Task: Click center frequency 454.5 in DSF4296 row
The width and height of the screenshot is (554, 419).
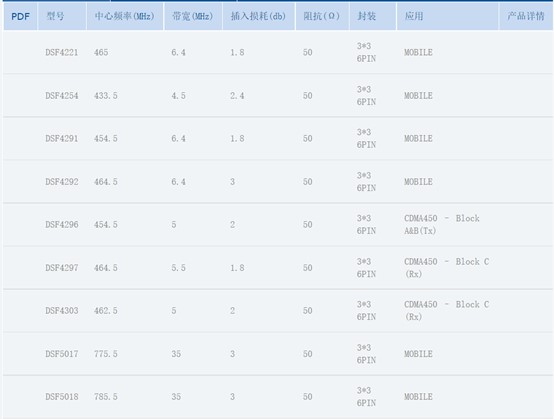Action: pos(106,225)
